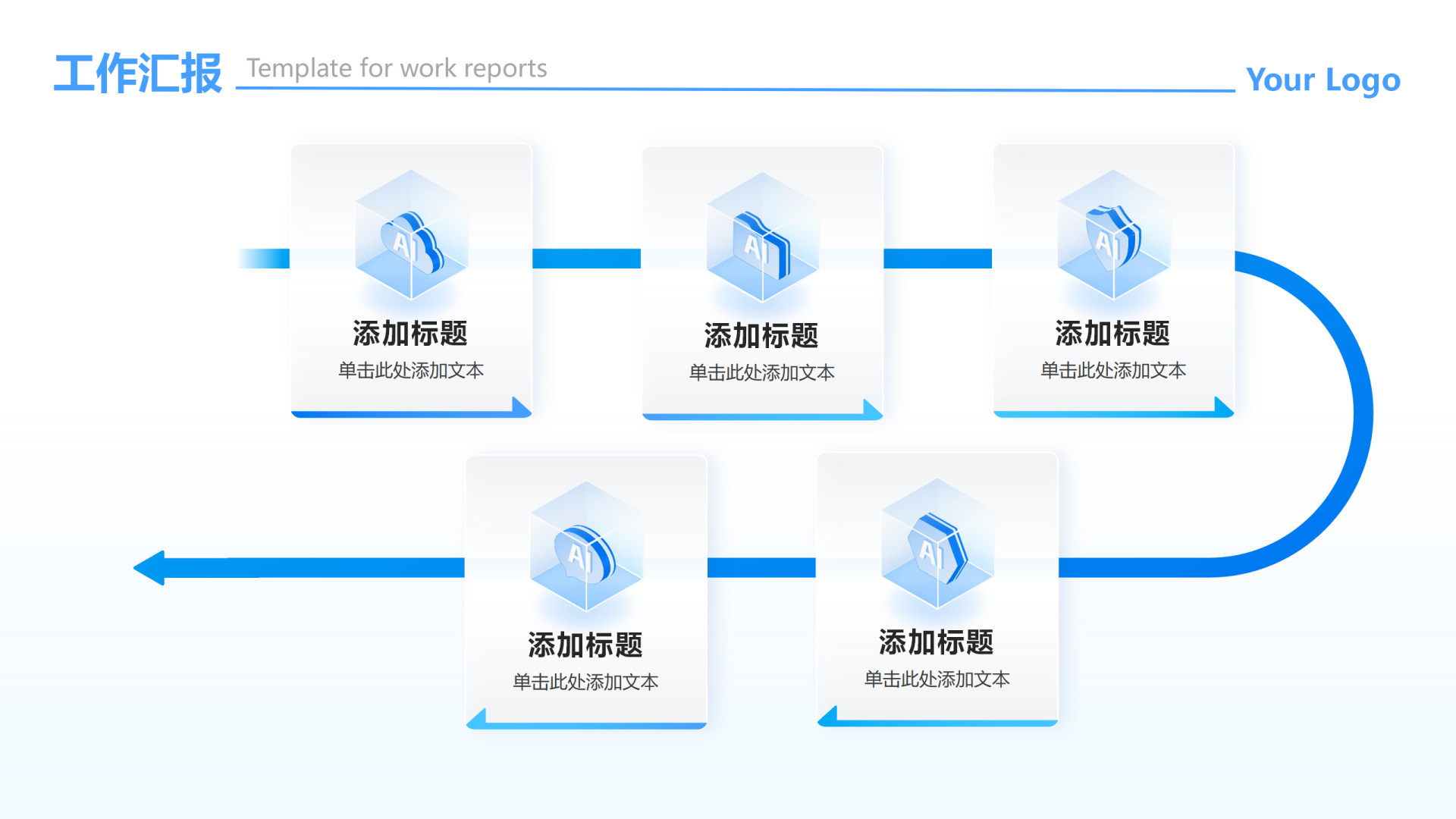
Task: Click the Template for work reports subtitle
Action: [397, 68]
